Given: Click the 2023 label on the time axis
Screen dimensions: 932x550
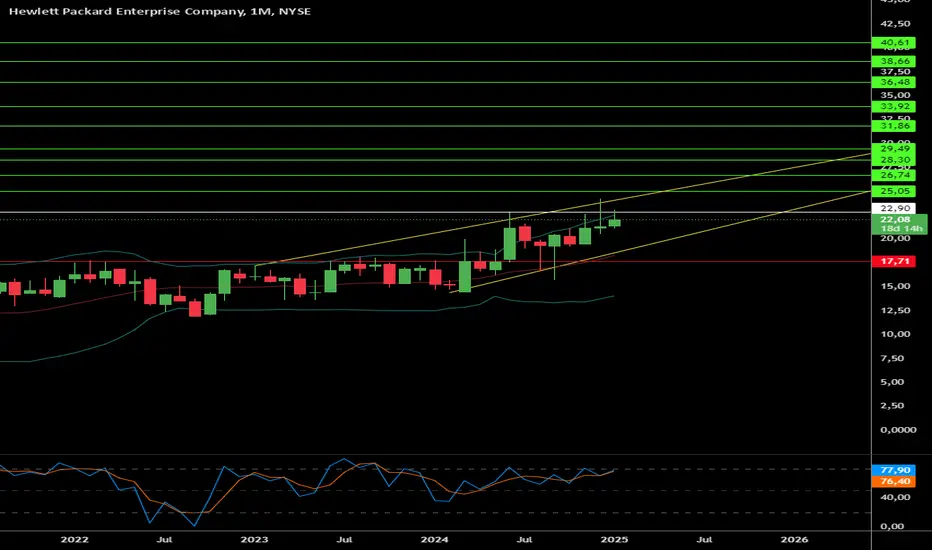Looking at the screenshot, I should point(254,539).
